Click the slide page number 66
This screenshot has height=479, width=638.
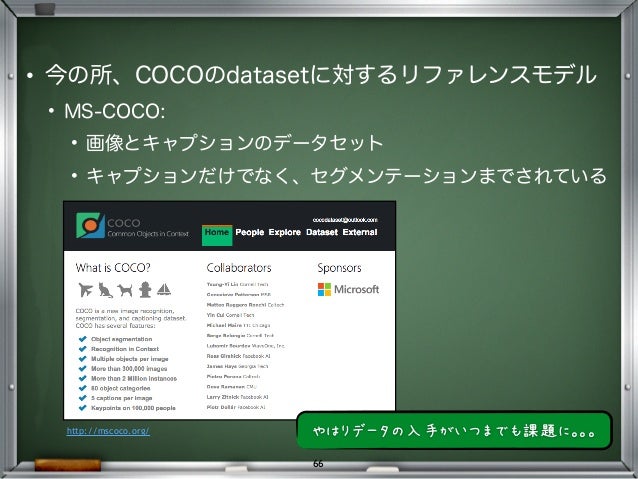(x=318, y=463)
